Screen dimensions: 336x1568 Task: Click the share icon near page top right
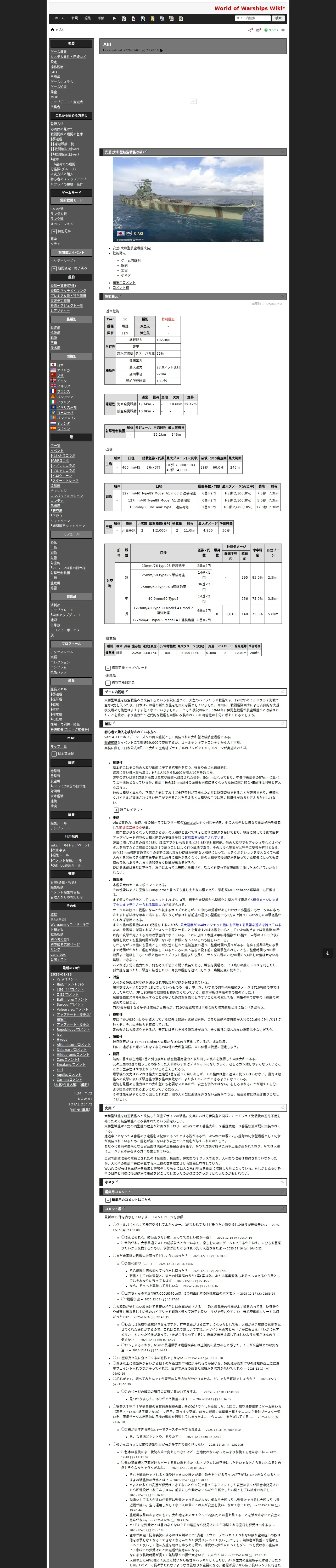(249, 30)
